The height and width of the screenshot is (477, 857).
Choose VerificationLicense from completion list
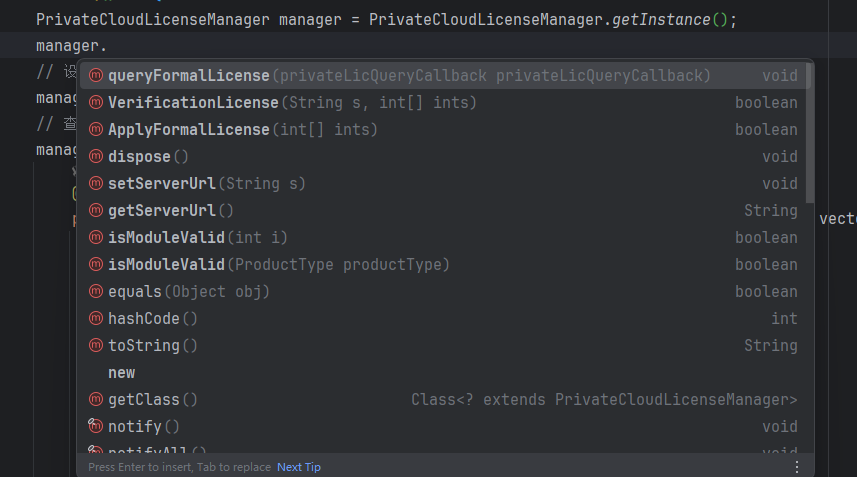pos(443,103)
